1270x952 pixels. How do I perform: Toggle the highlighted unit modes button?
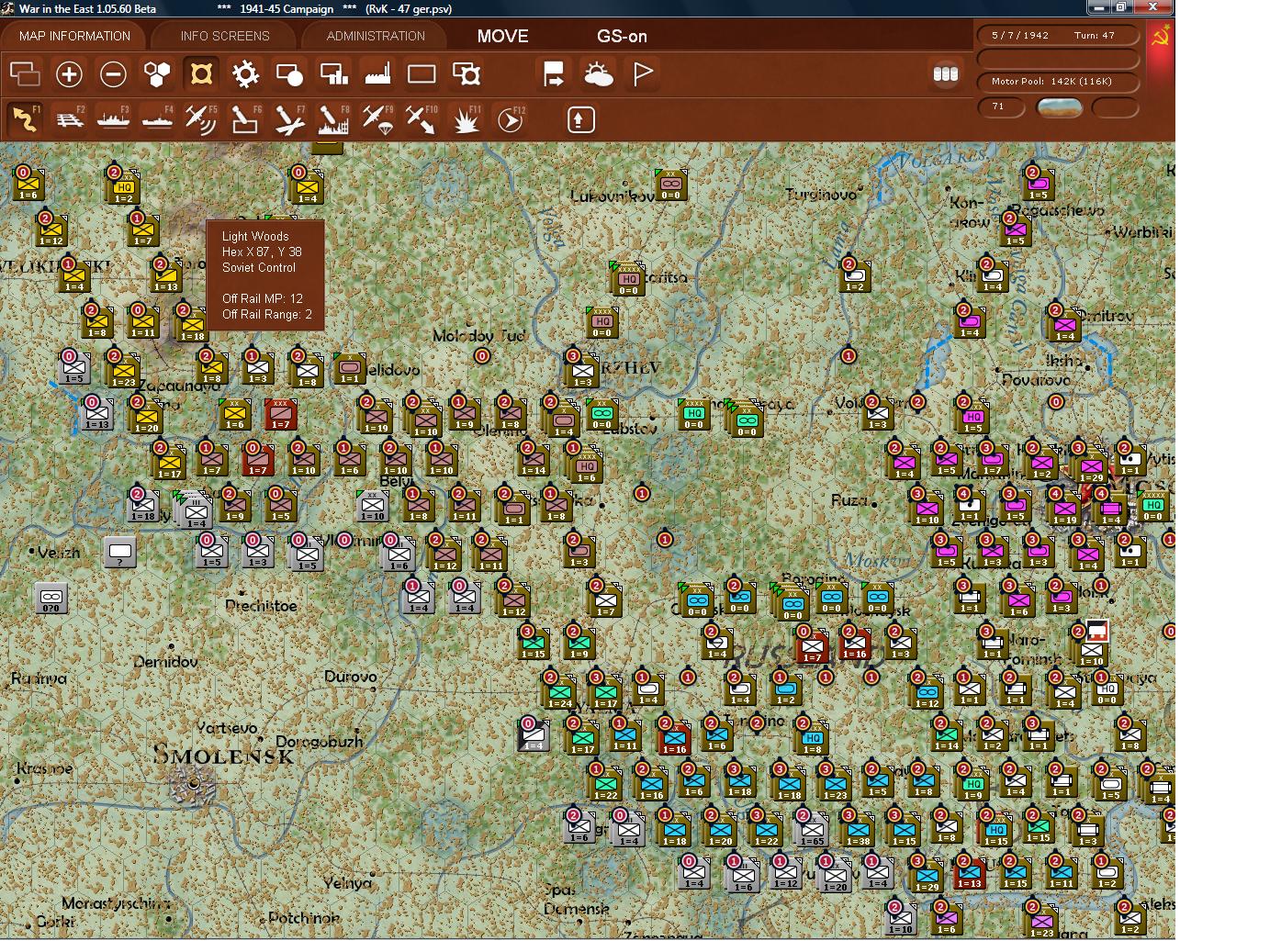point(201,73)
